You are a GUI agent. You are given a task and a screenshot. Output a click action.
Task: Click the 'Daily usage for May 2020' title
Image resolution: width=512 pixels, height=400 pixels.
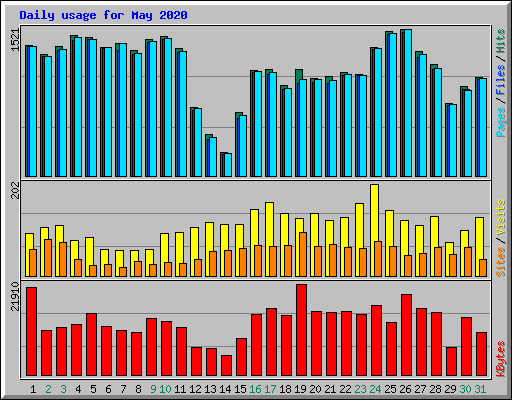tap(103, 15)
